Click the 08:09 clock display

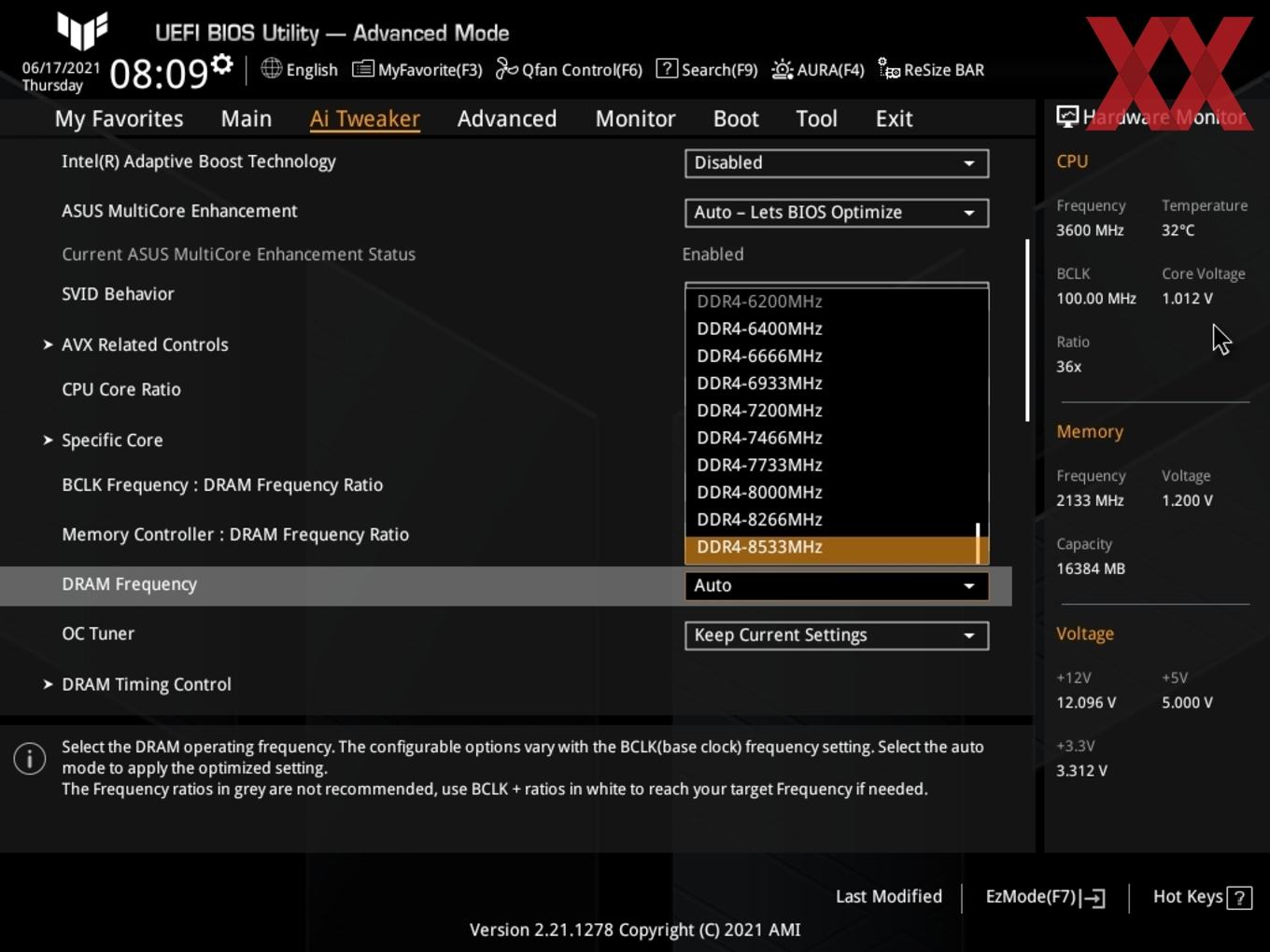pyautogui.click(x=159, y=73)
